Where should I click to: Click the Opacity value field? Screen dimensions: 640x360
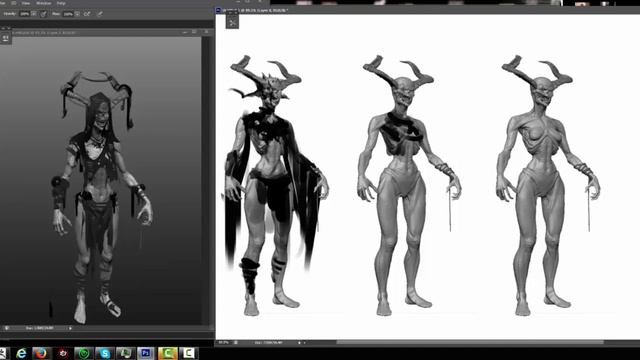pyautogui.click(x=24, y=13)
